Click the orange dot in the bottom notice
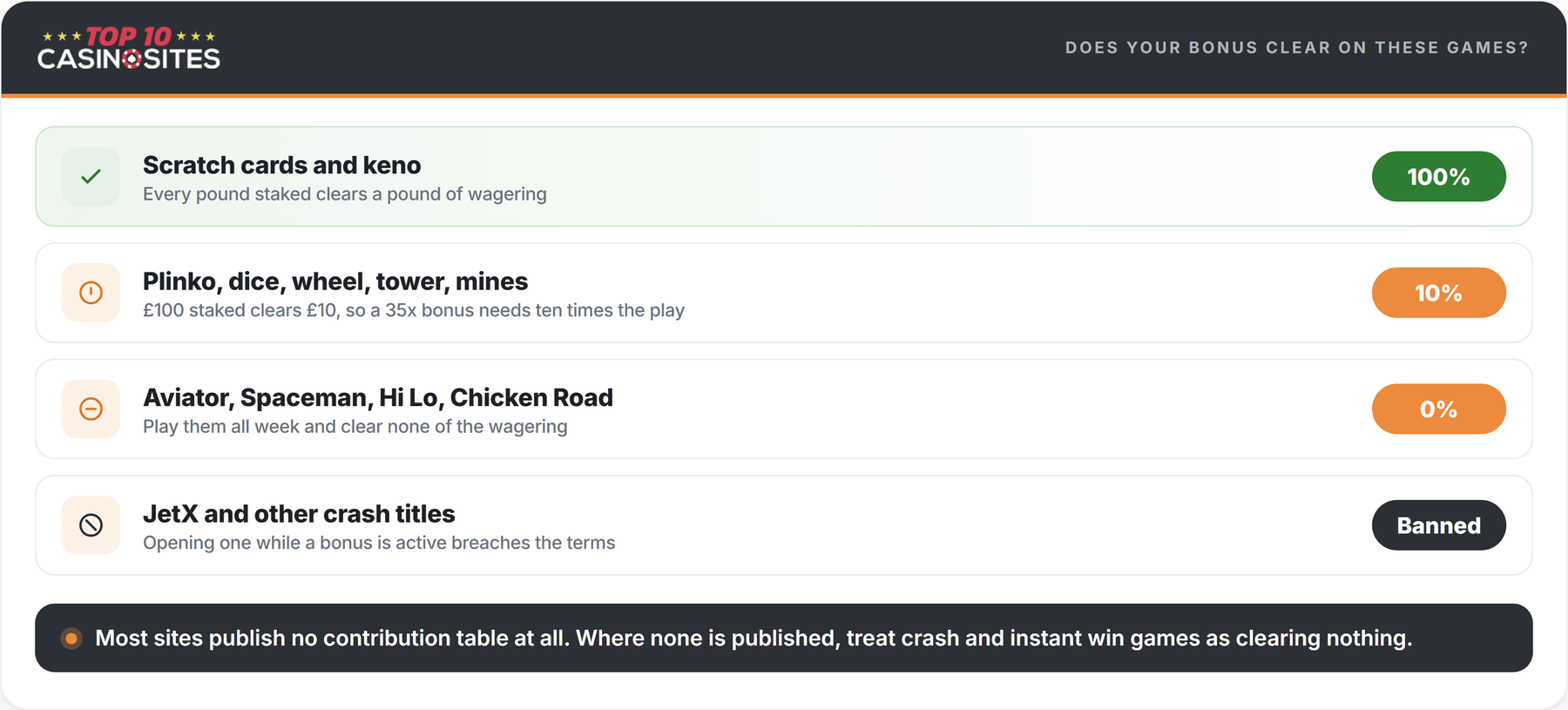 point(71,639)
